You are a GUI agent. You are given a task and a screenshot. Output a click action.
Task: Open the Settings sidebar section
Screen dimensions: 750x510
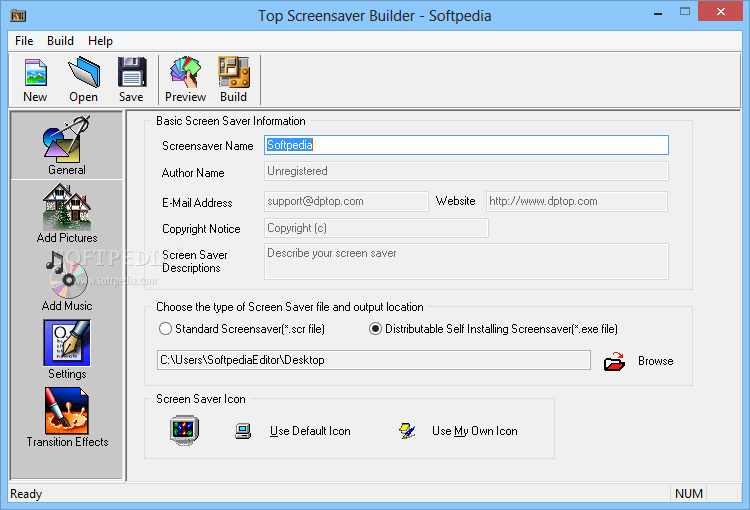point(66,350)
